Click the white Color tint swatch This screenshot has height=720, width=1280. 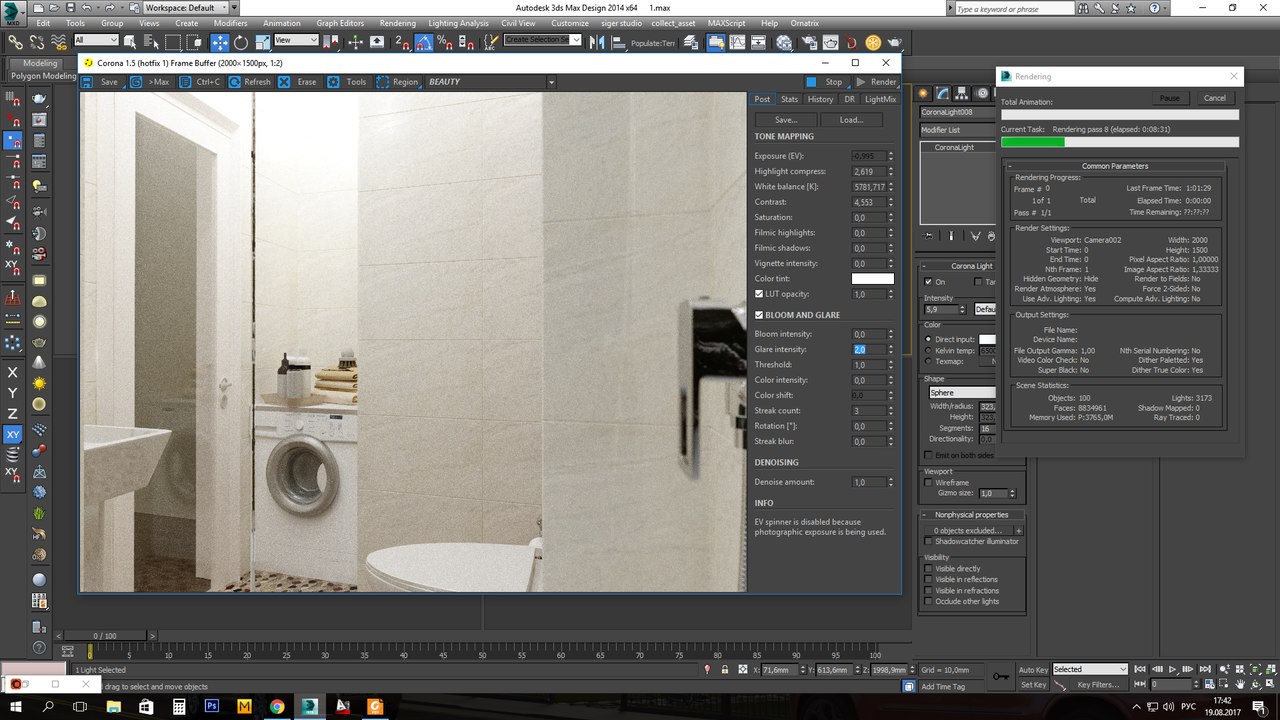872,279
